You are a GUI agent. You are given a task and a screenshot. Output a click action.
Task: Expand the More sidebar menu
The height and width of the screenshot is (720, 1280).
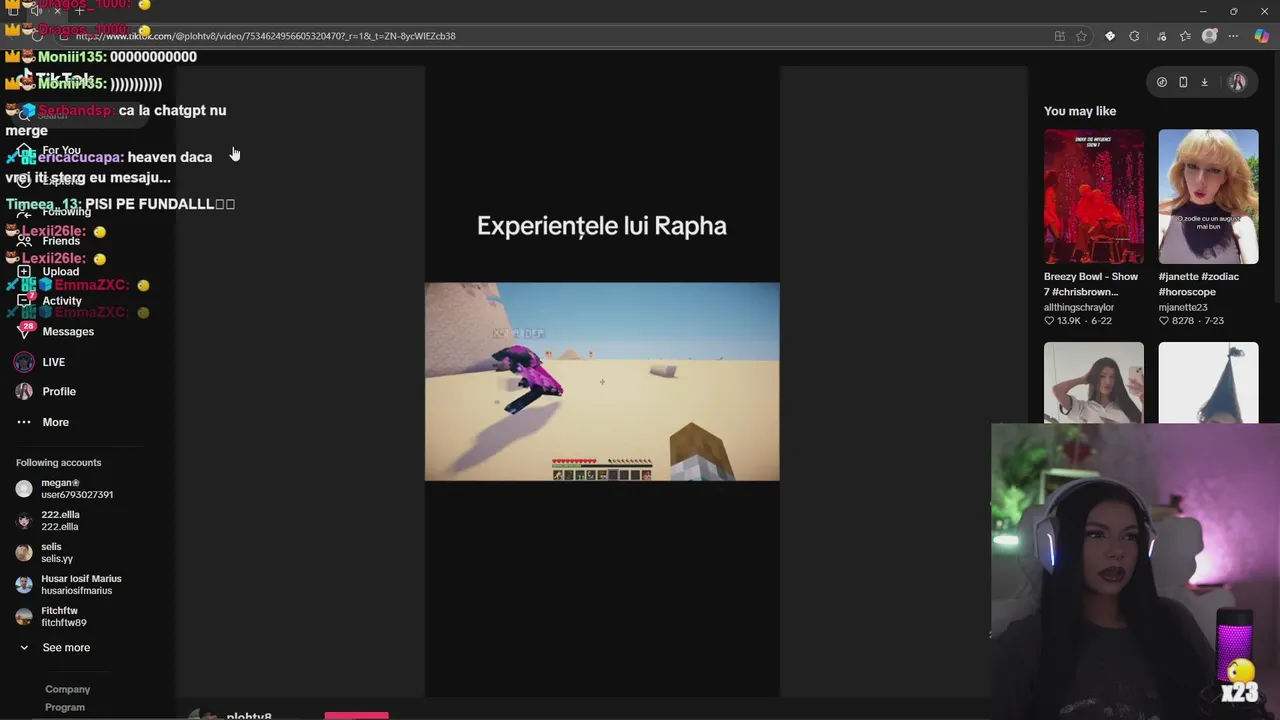56,422
